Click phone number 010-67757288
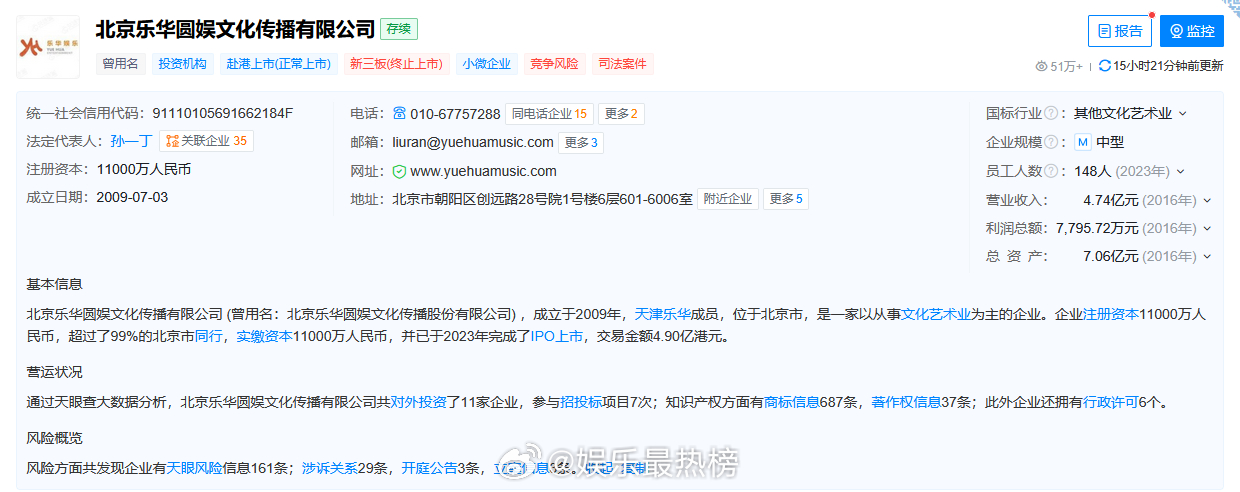 [455, 113]
